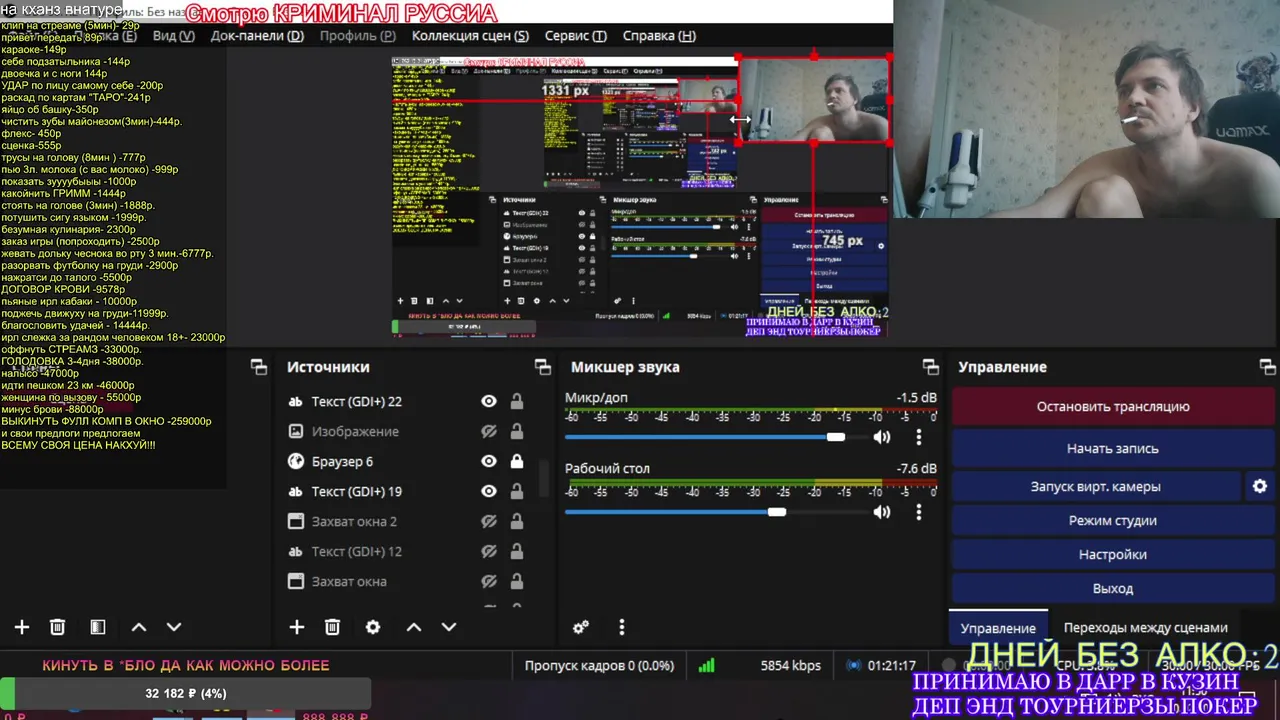This screenshot has height=720, width=1280.
Task: Open scene filters icon in scenes toolbar
Action: click(98, 627)
